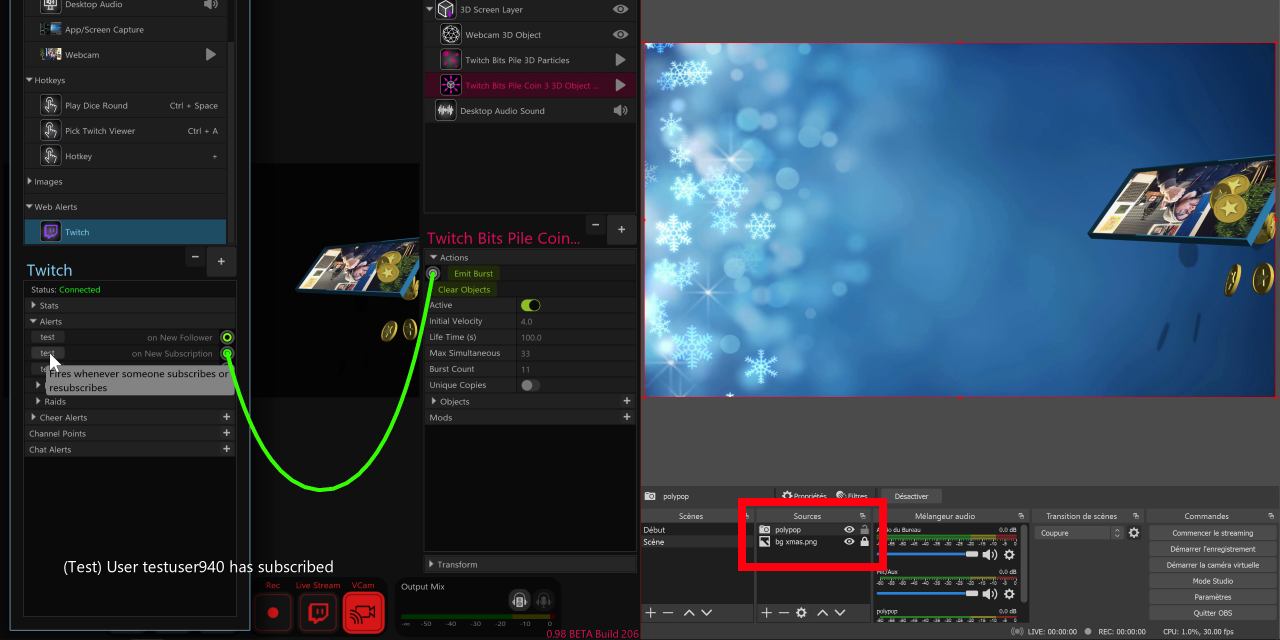1280x640 pixels.
Task: Lock the polypop source
Action: click(x=864, y=530)
